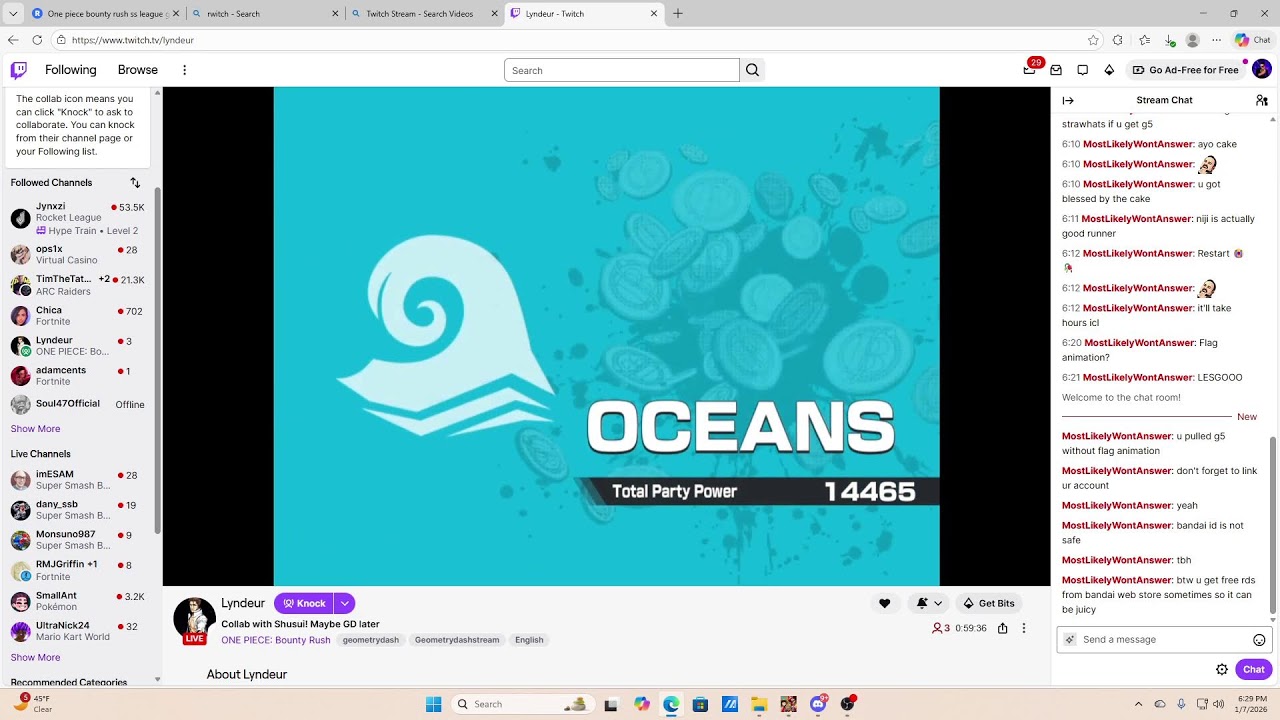Viewport: 1280px width, 720px height.
Task: Open chat settings gear icon
Action: pyautogui.click(x=1222, y=670)
